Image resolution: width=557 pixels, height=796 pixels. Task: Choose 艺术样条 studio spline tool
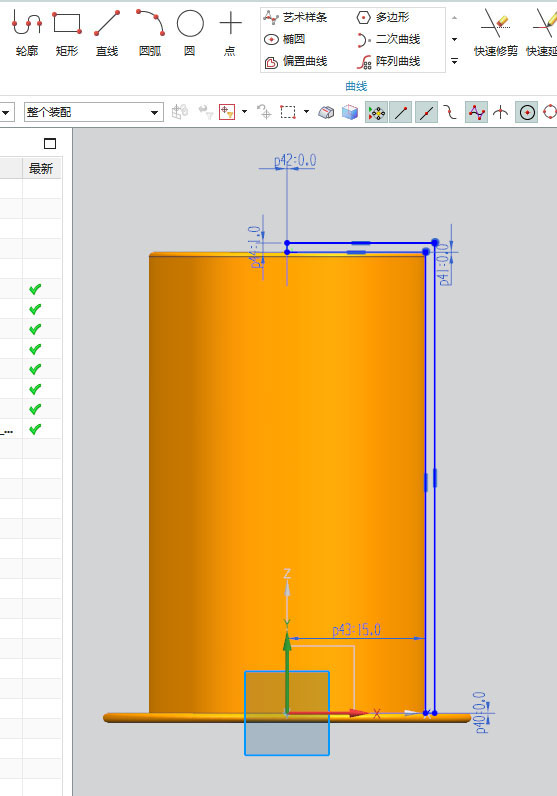pos(296,17)
